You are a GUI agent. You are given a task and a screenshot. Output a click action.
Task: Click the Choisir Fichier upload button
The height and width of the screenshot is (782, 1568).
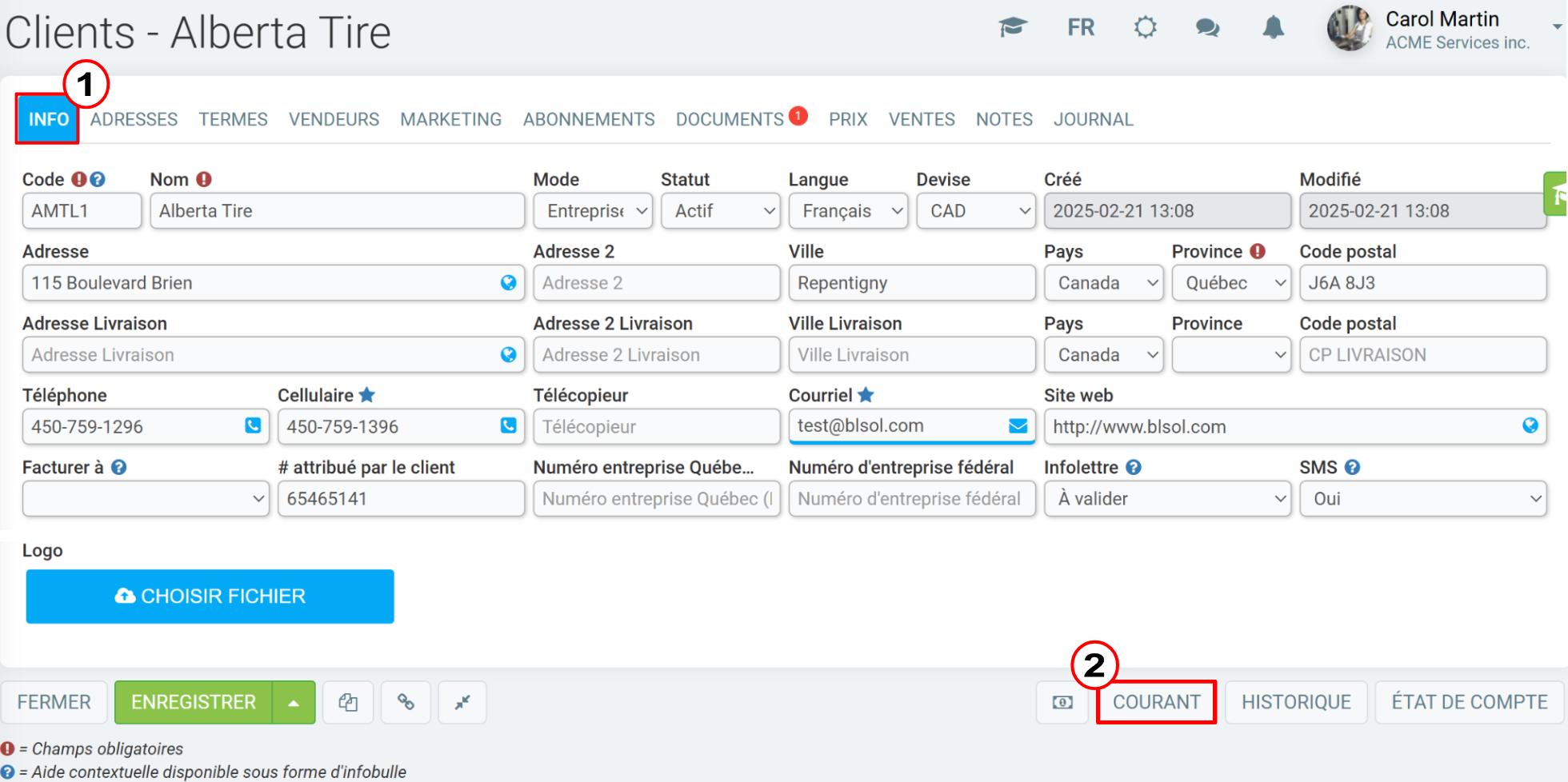click(210, 596)
